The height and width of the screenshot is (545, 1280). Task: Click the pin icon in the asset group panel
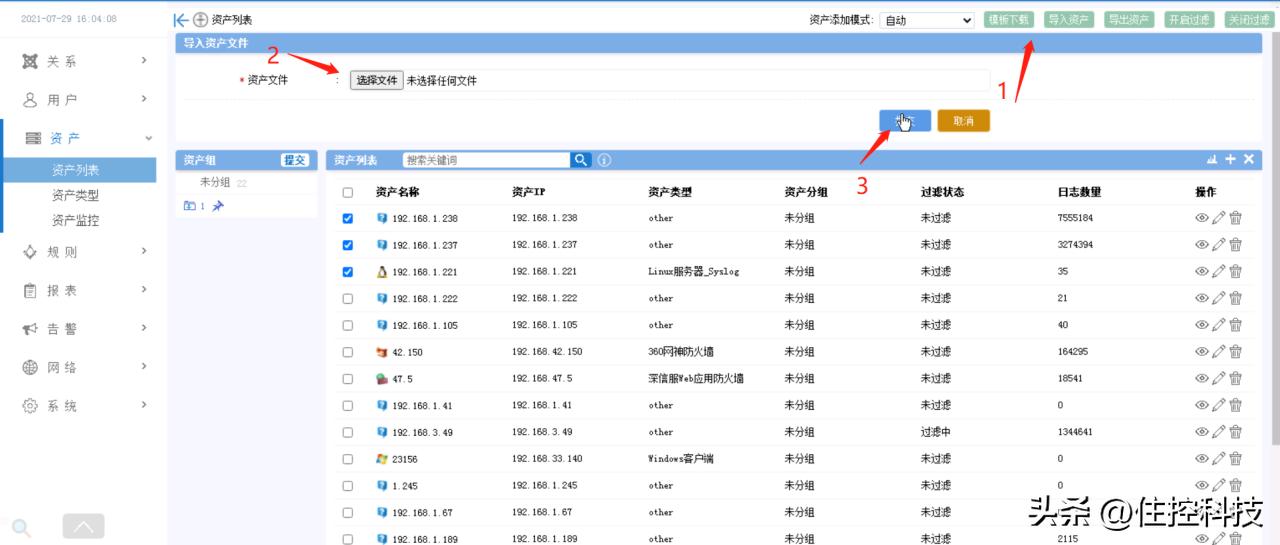pyautogui.click(x=218, y=206)
